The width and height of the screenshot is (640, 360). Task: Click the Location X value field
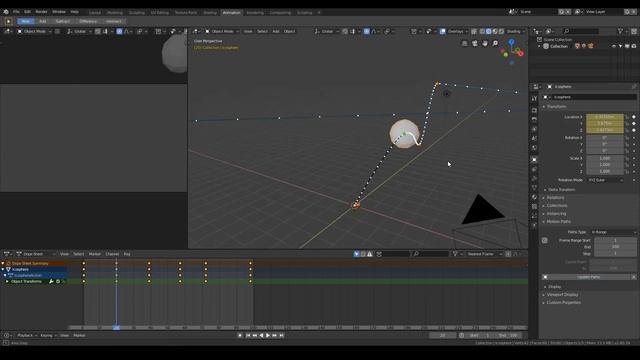pyautogui.click(x=605, y=117)
